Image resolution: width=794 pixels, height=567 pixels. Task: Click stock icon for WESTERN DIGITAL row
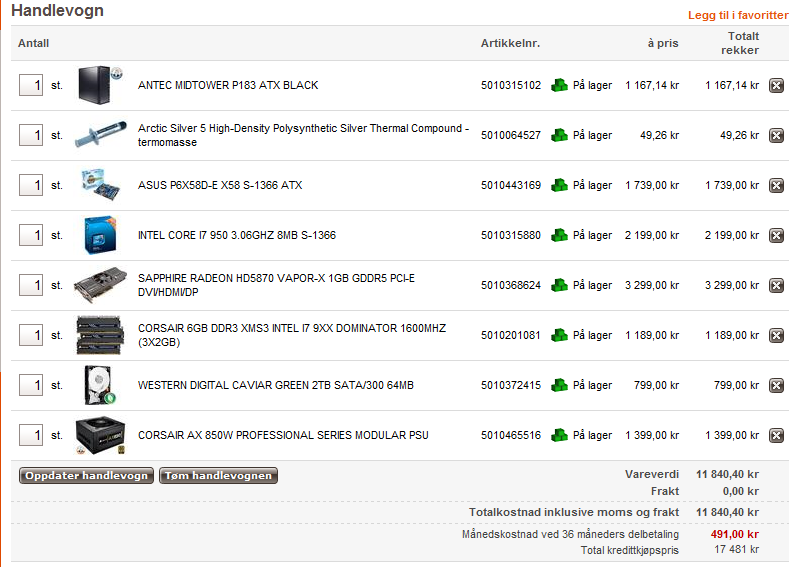click(559, 385)
